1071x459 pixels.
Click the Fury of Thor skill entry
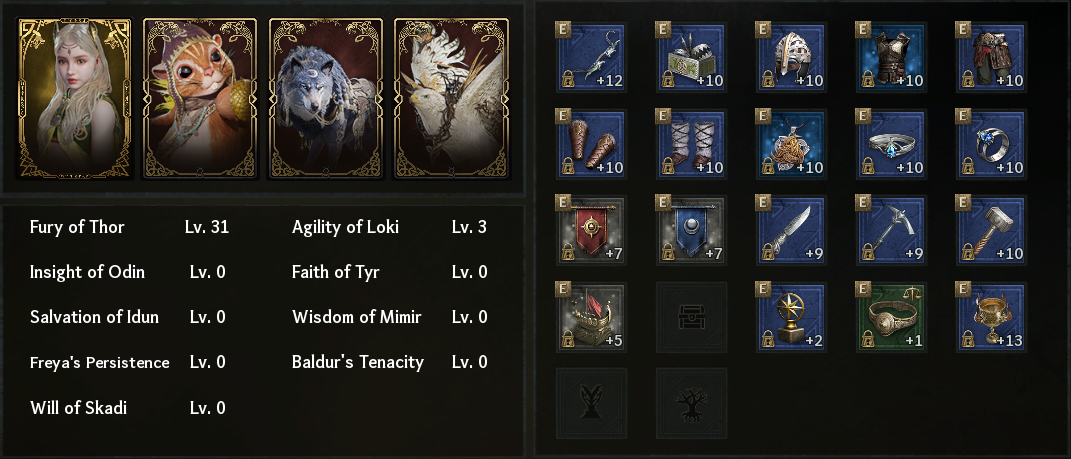tap(78, 227)
